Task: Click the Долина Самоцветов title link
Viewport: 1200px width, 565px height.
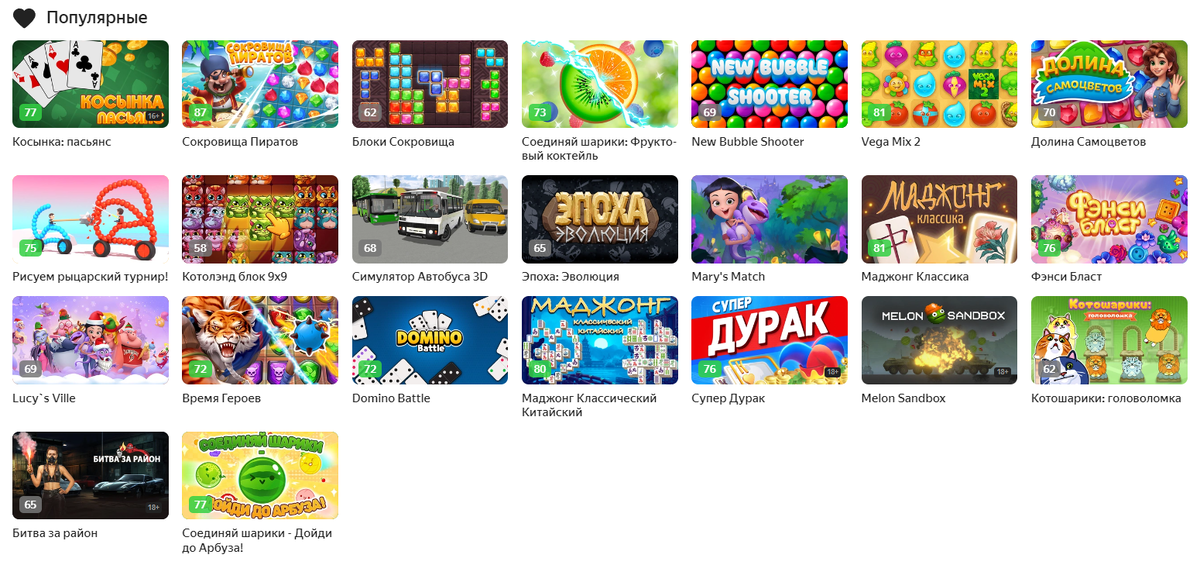Action: 1088,142
